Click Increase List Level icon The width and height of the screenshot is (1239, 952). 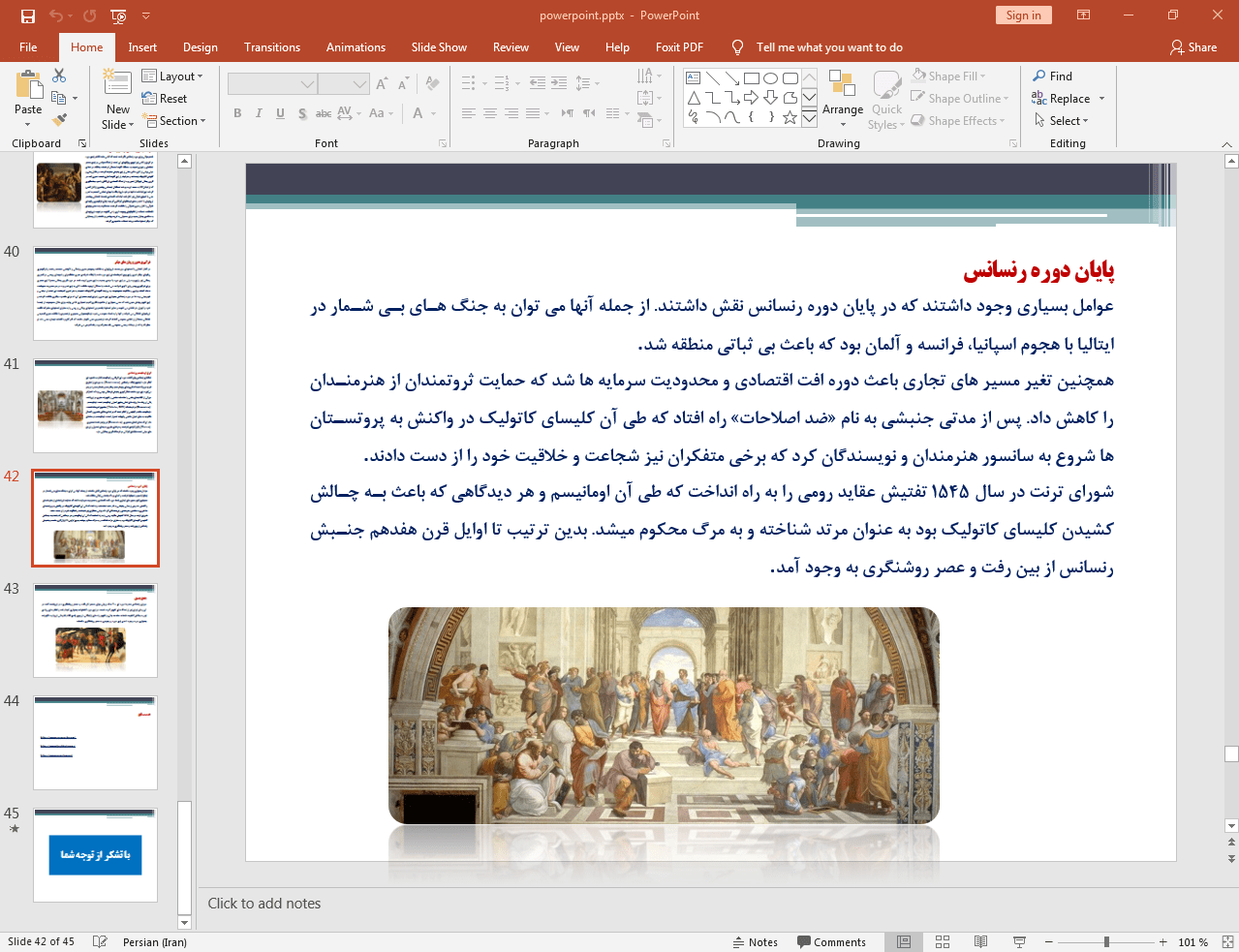tap(559, 83)
